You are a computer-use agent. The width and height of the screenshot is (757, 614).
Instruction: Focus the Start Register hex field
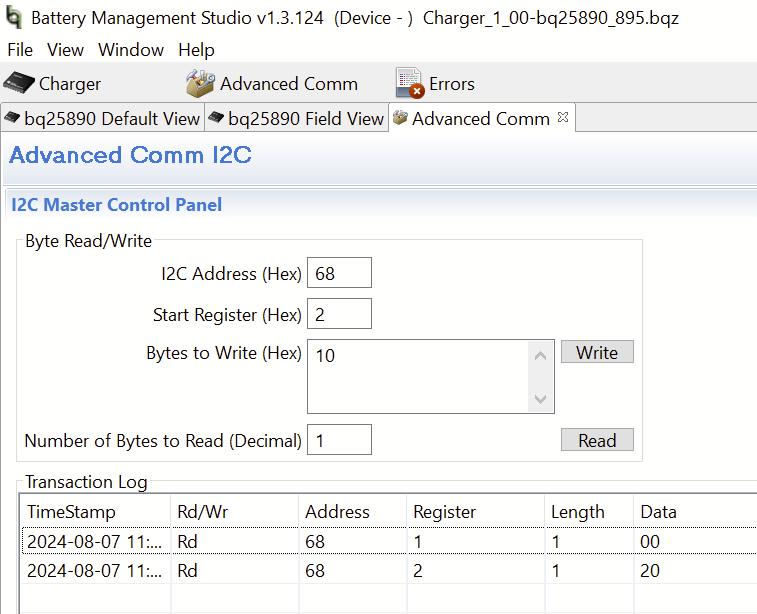339,314
